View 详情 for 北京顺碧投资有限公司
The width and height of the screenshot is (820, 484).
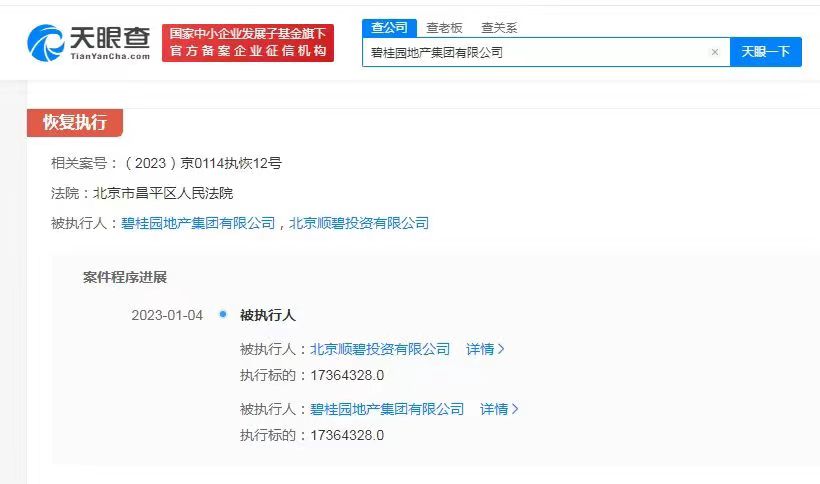click(485, 349)
